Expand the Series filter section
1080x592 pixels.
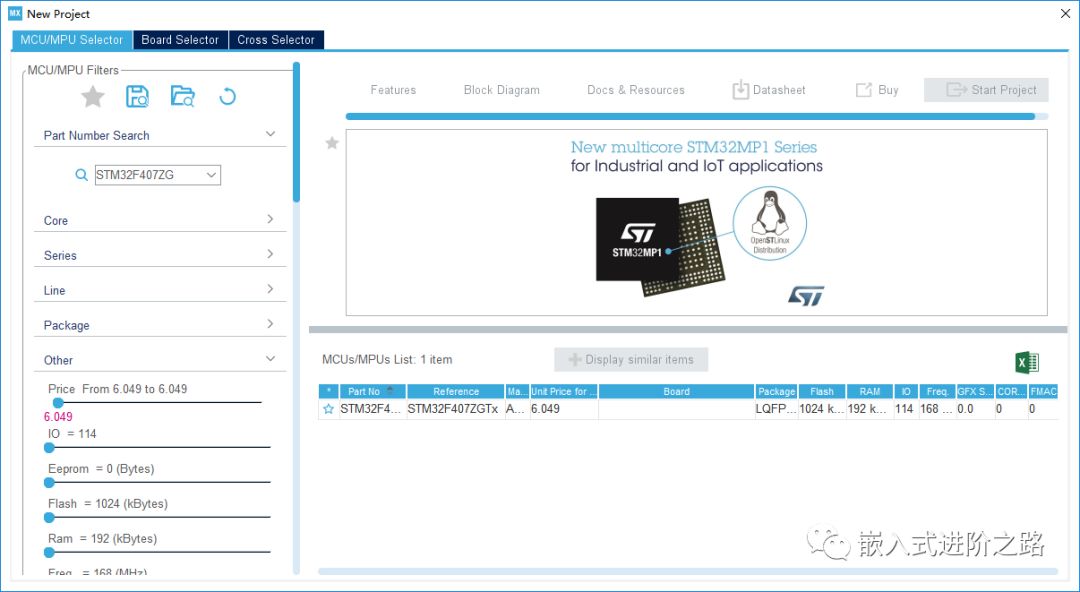(271, 254)
